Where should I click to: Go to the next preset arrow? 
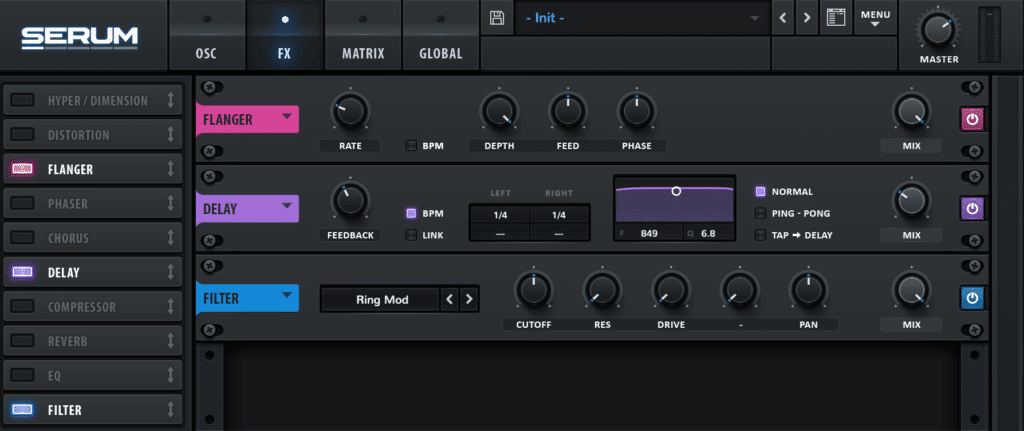[x=807, y=18]
